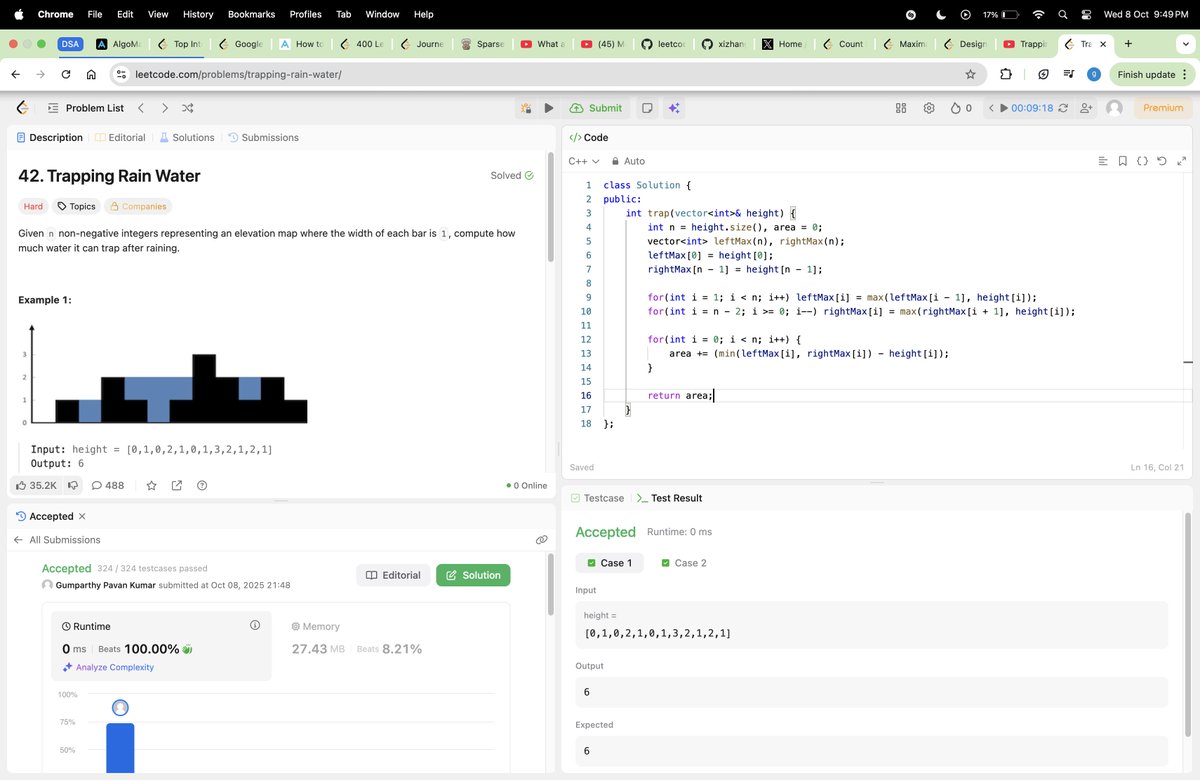Image resolution: width=1200 pixels, height=780 pixels.
Task: Reload the page
Action: [66, 74]
